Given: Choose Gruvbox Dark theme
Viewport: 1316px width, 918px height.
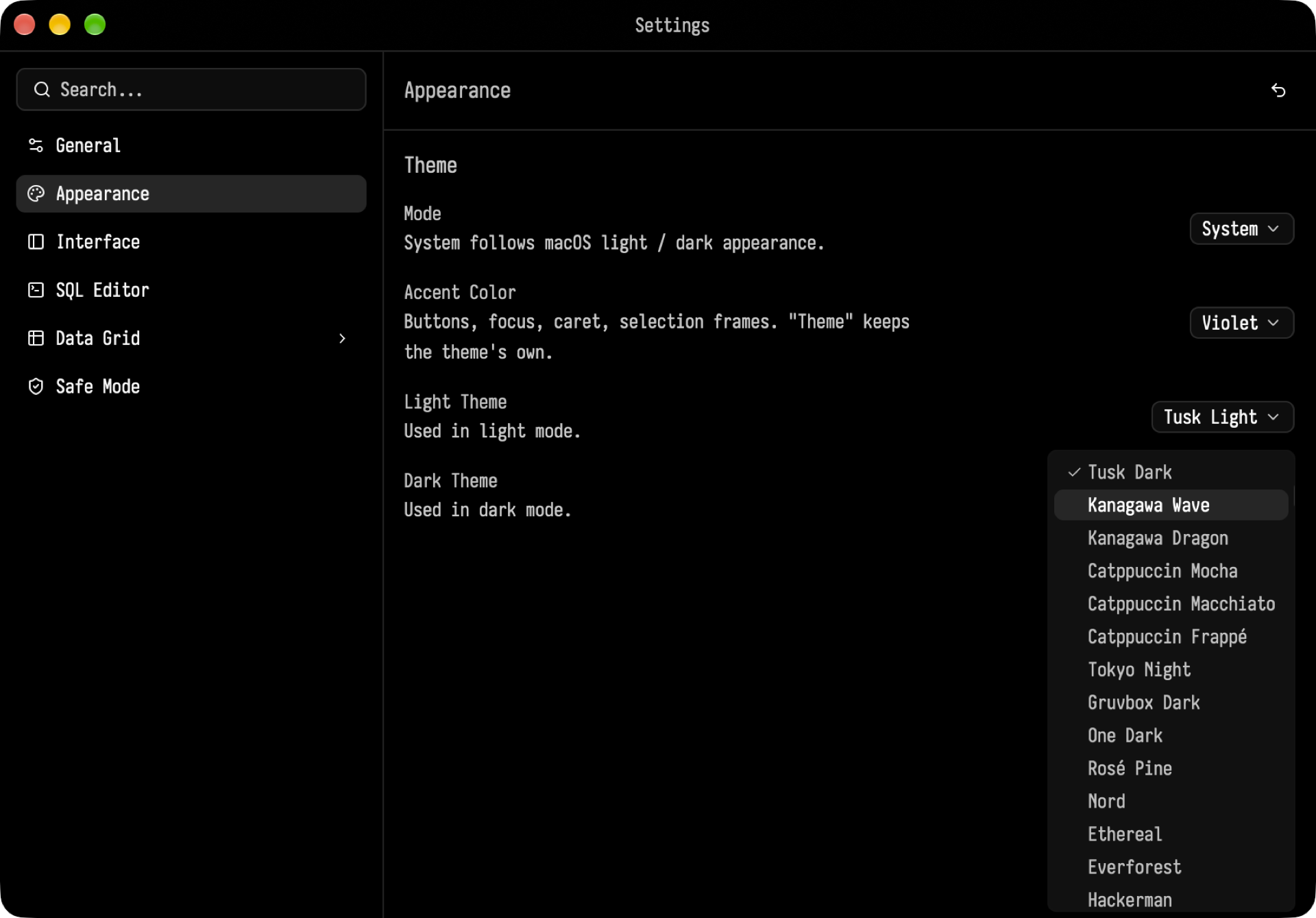Looking at the screenshot, I should (x=1171, y=703).
